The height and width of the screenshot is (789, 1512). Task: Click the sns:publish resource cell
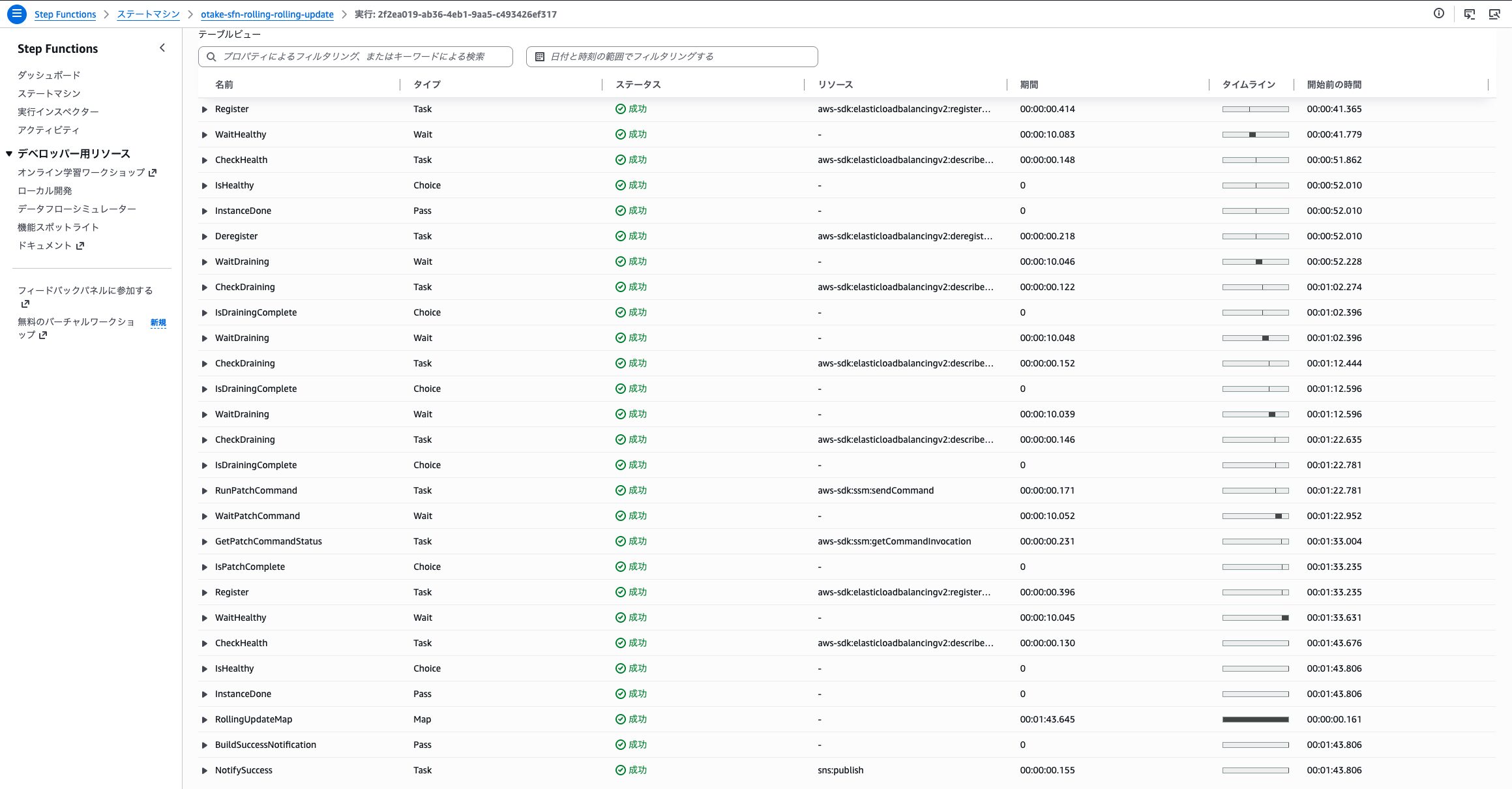tap(840, 770)
